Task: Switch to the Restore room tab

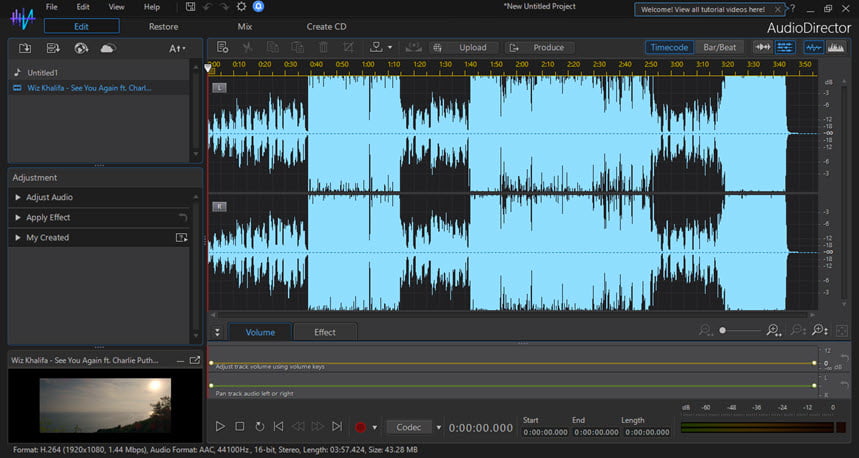Action: tap(163, 26)
